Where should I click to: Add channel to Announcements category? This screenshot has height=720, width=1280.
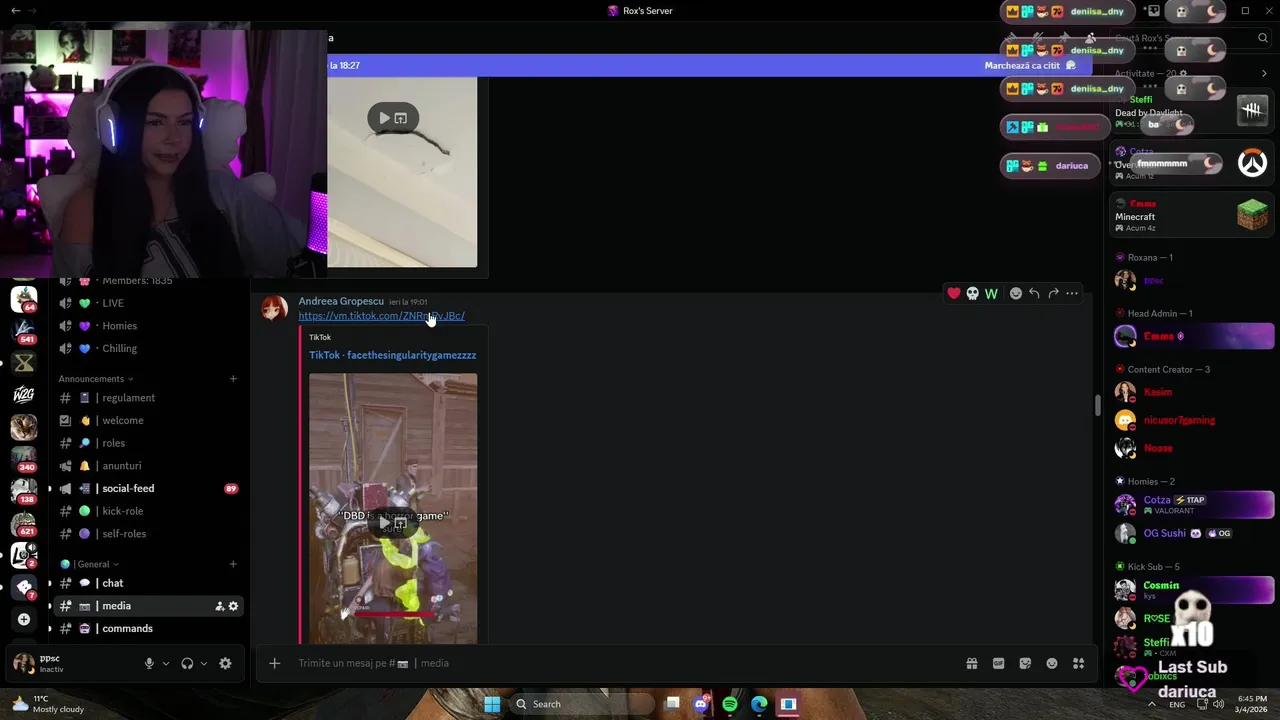pyautogui.click(x=233, y=379)
